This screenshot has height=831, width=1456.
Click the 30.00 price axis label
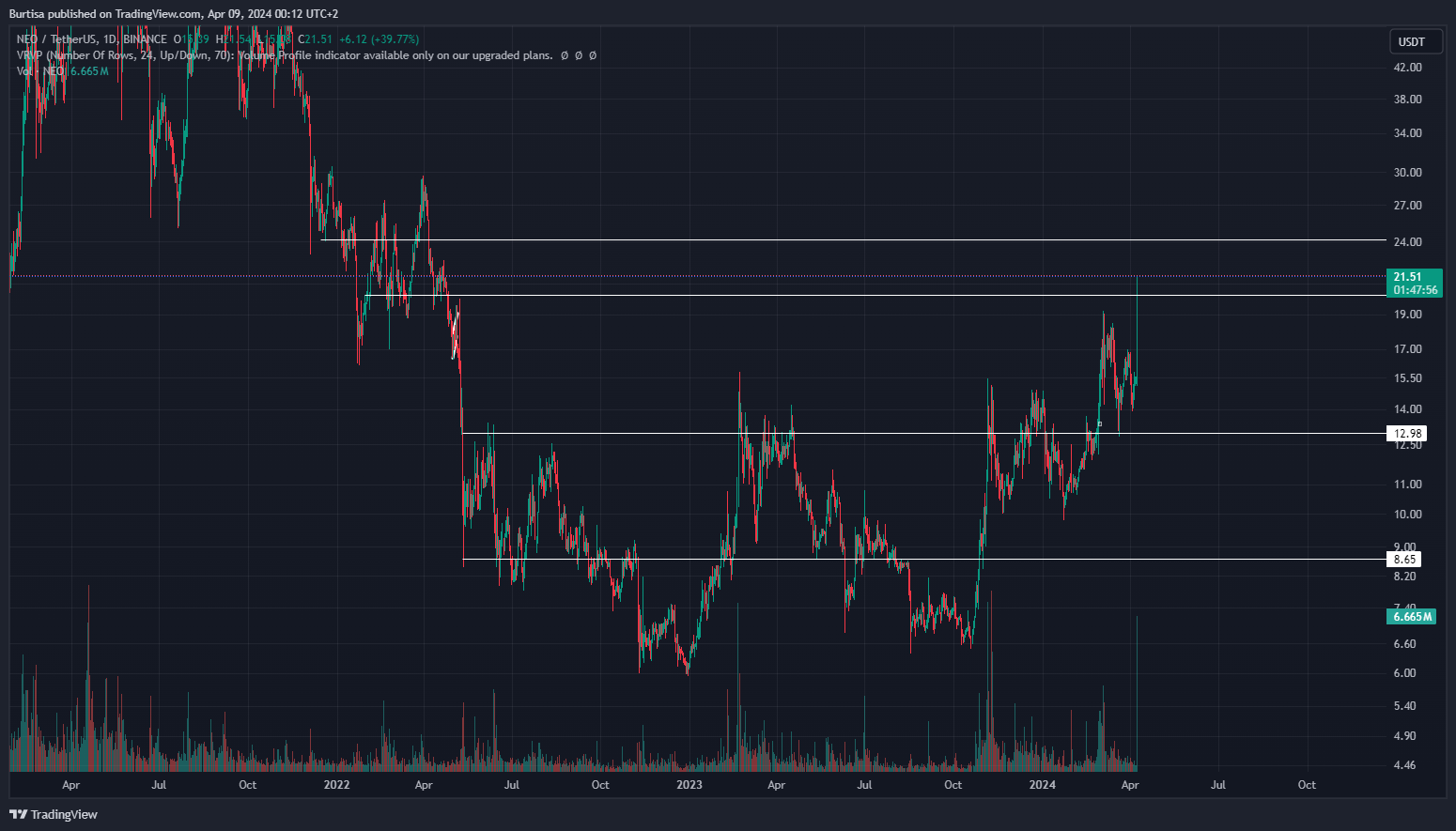pos(1407,173)
